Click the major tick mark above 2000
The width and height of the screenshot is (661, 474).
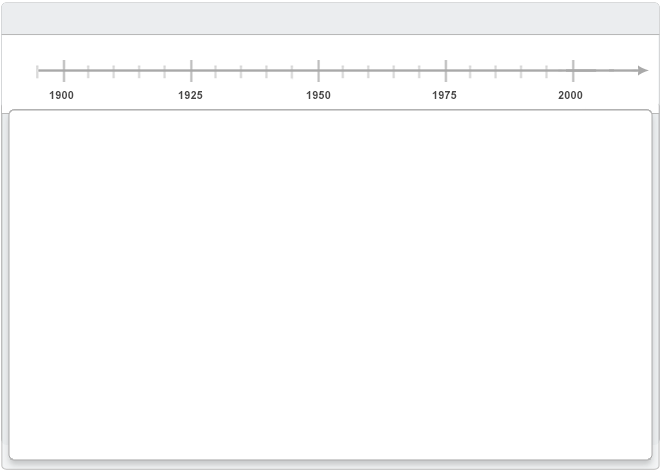coord(573,71)
